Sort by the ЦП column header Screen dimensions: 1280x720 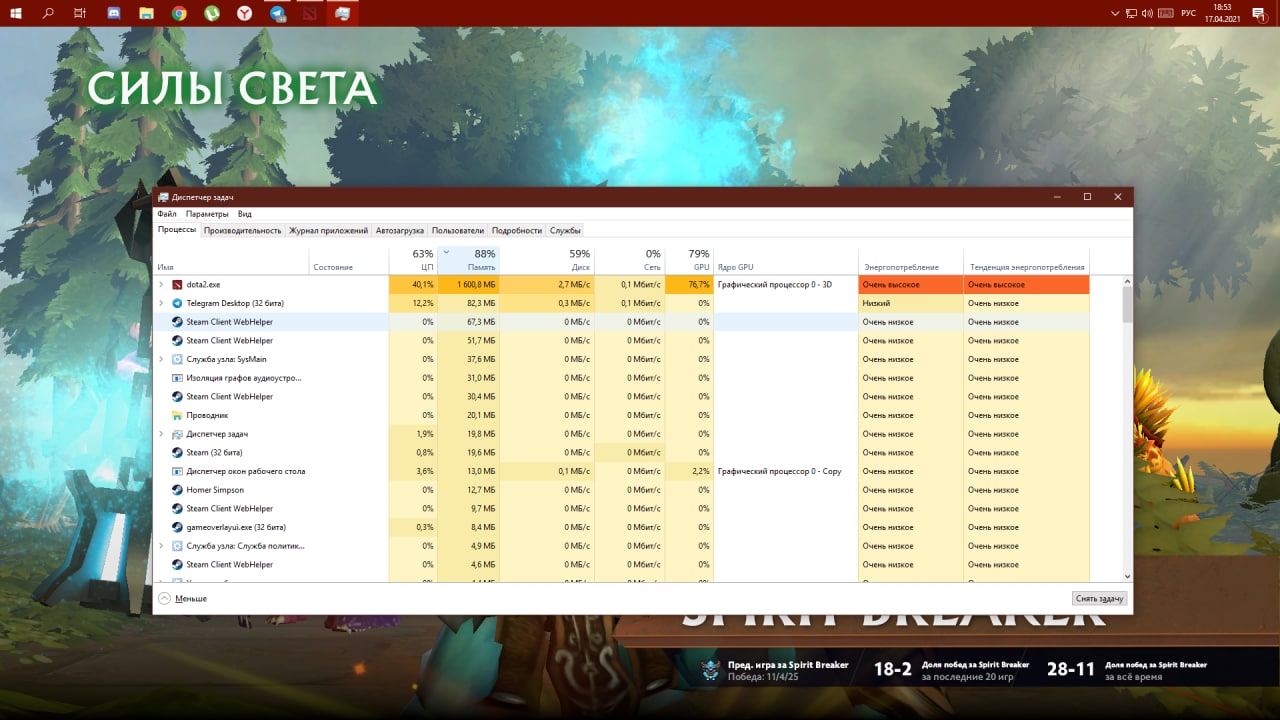pyautogui.click(x=413, y=260)
